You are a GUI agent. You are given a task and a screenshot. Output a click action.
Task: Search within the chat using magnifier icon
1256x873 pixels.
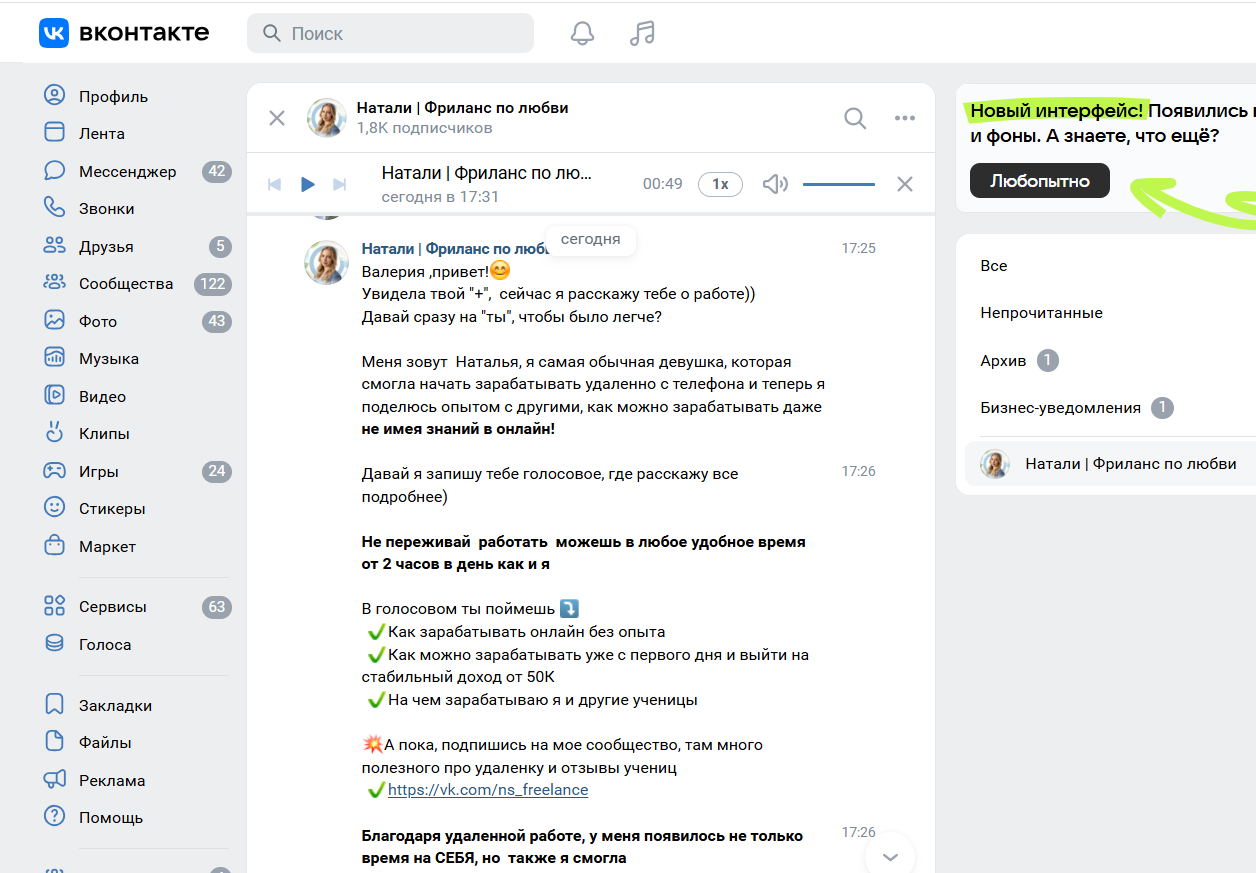point(855,118)
